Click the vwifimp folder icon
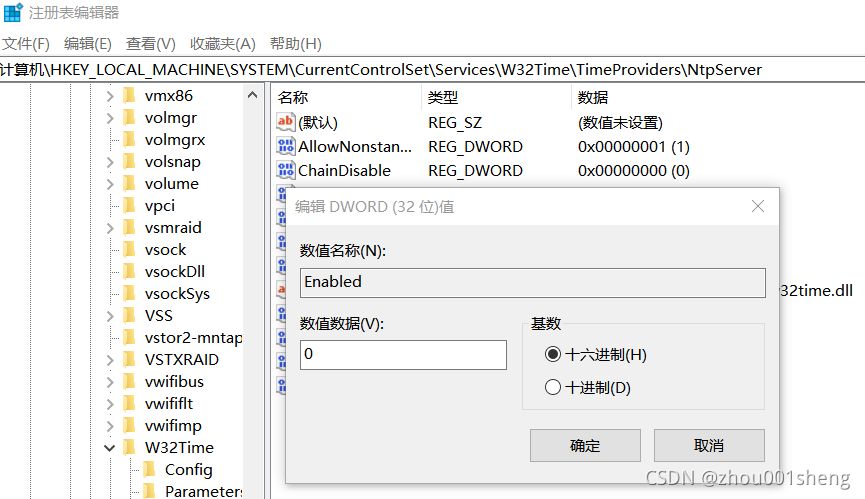This screenshot has width=865, height=499. pos(130,426)
